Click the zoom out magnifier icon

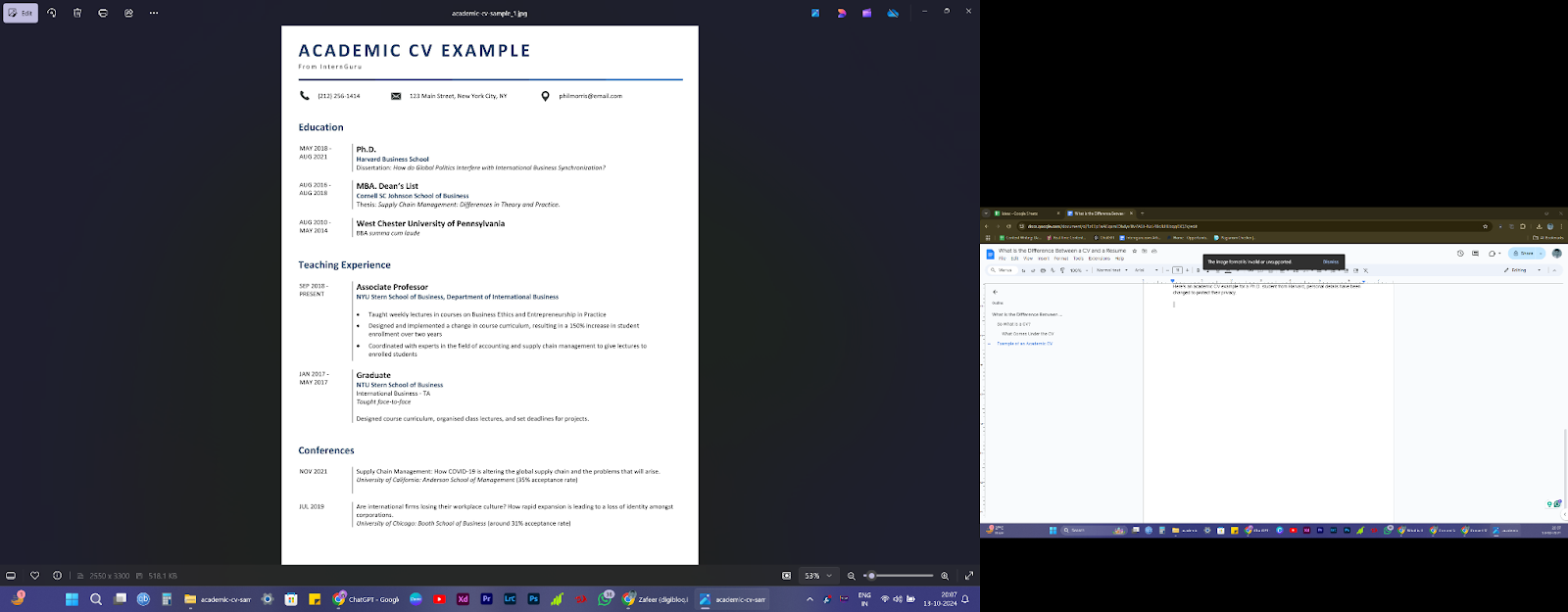852,576
